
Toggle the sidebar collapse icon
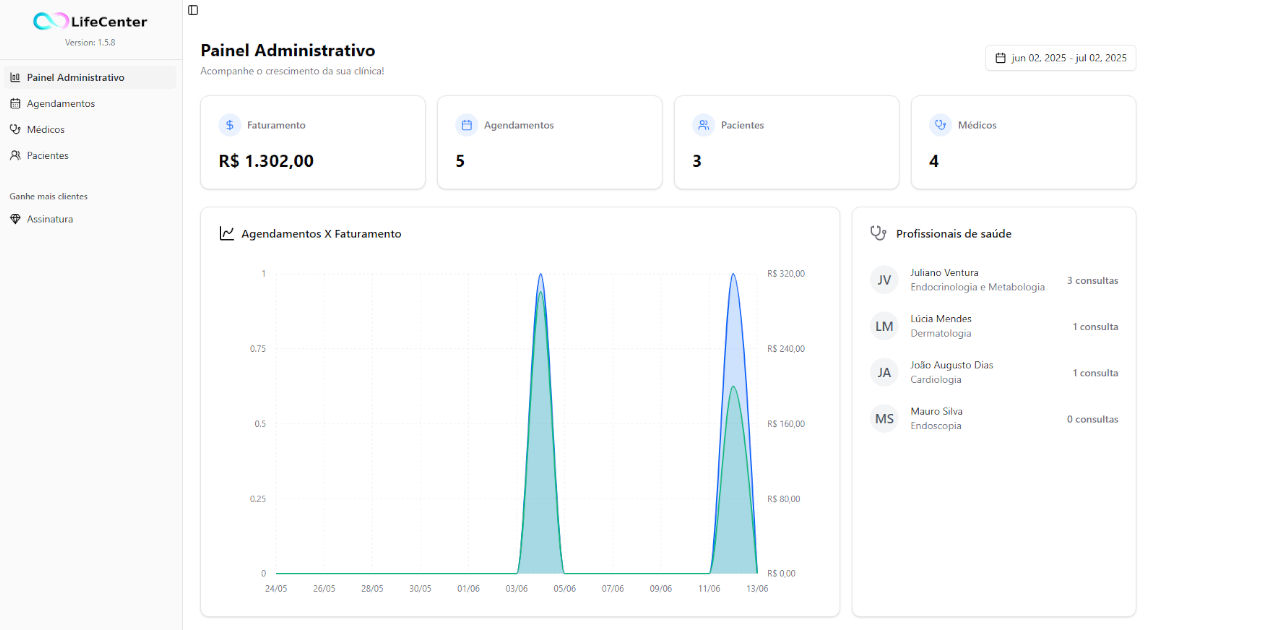click(x=193, y=10)
